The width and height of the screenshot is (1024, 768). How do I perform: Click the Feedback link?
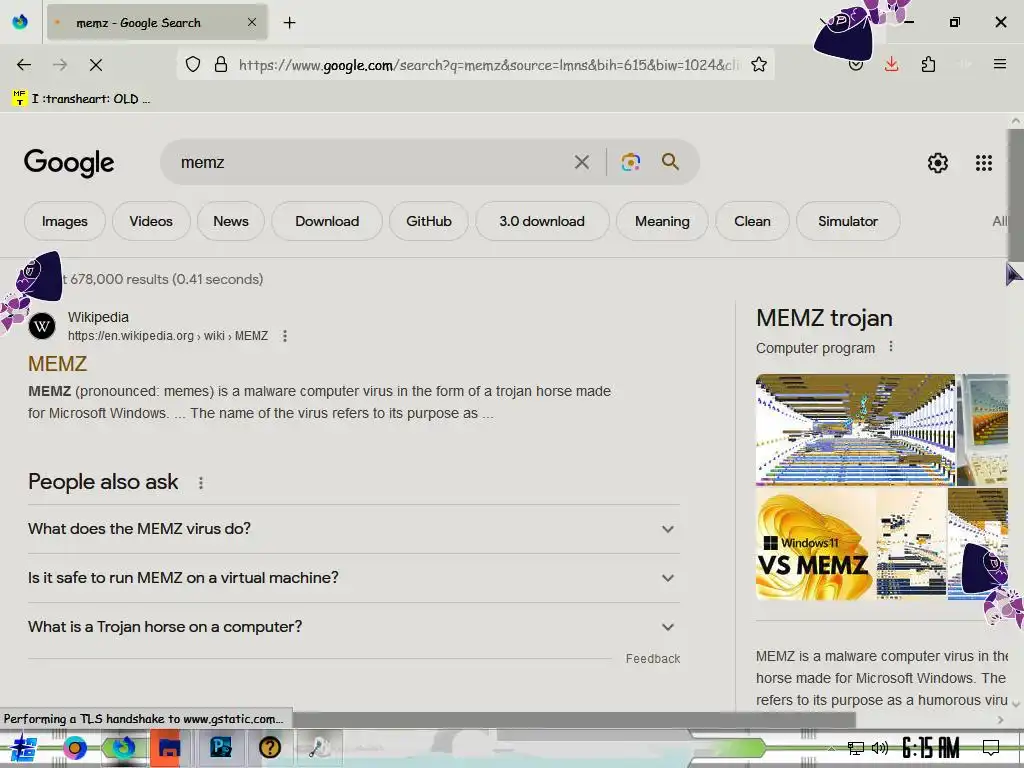tap(652, 658)
